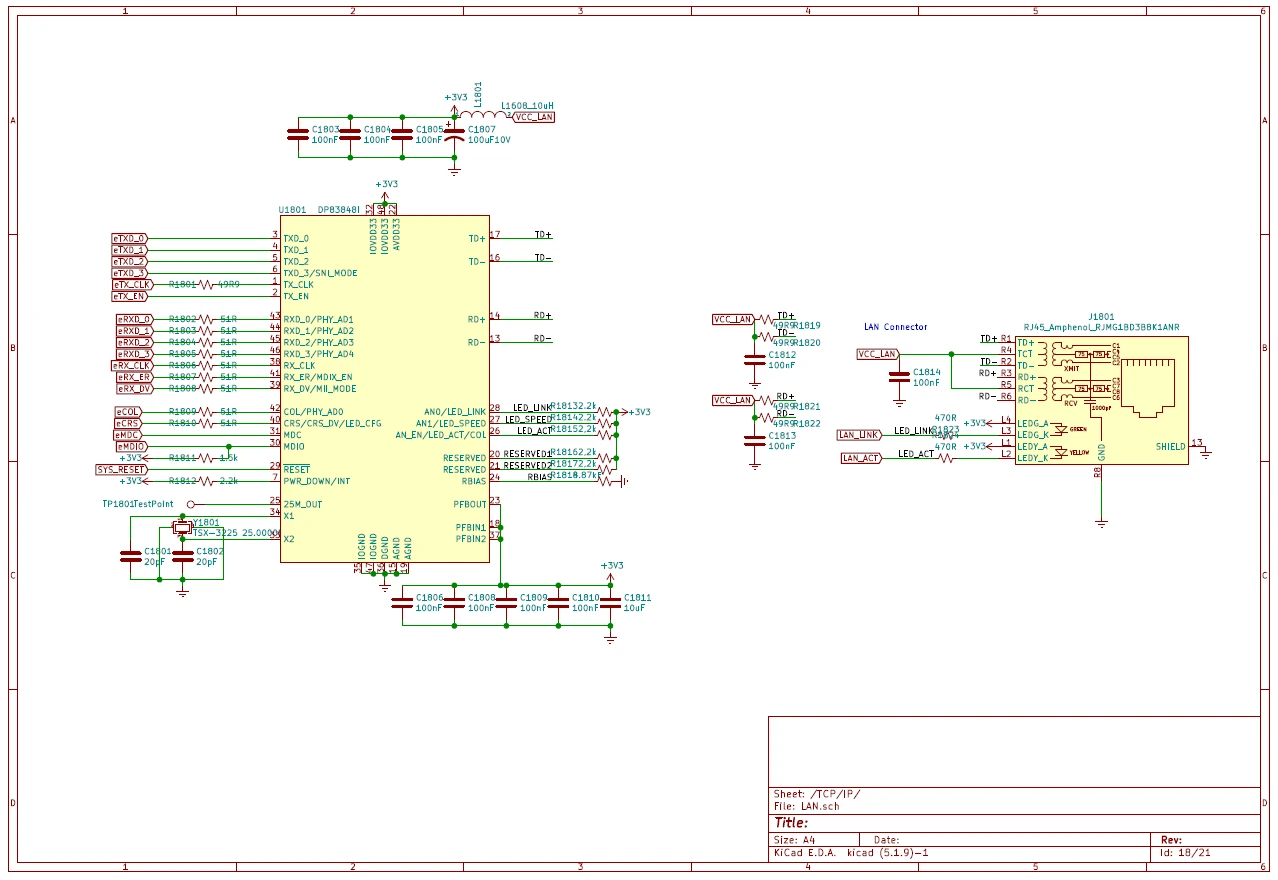Select the eTXD_3 signal label
This screenshot has width=1278, height=880.
130,273
